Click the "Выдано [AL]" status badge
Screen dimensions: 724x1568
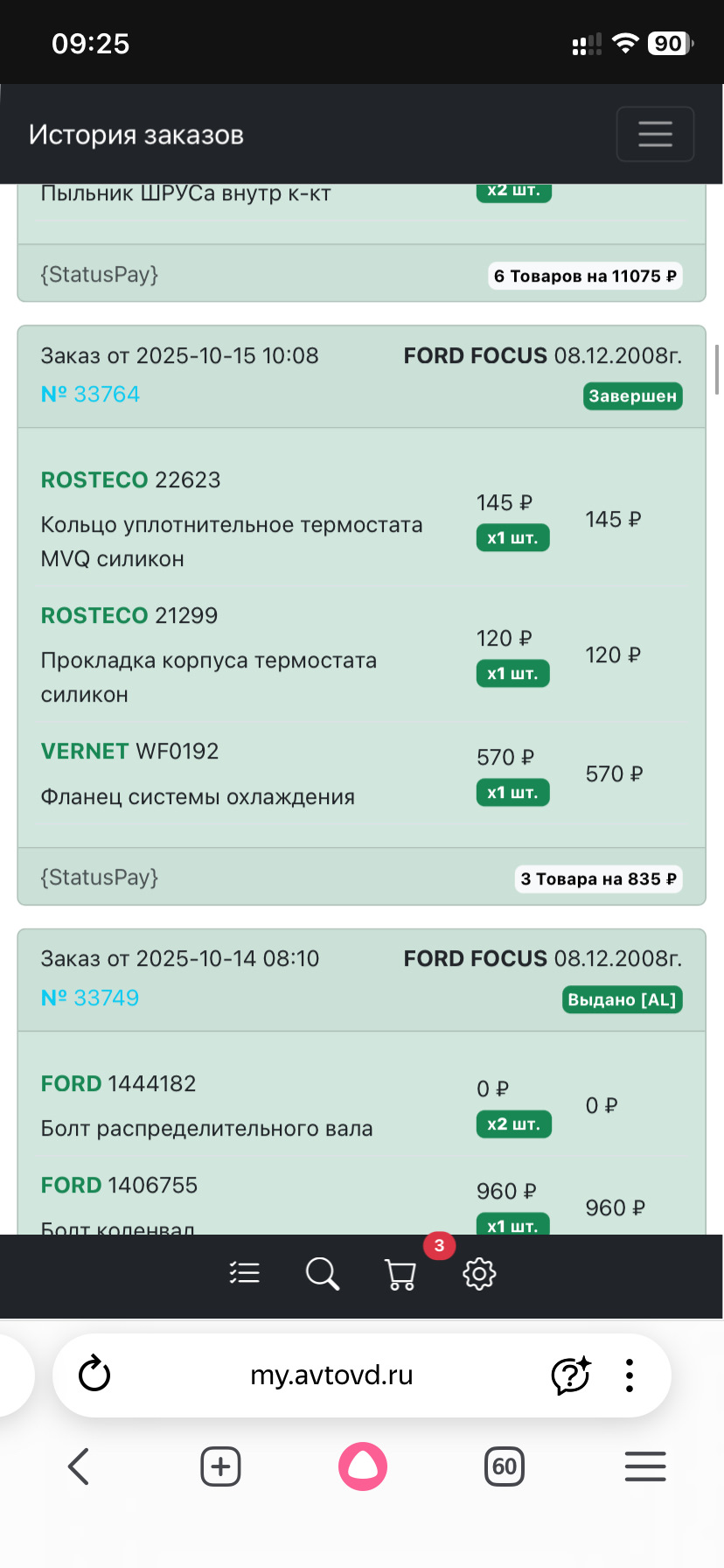point(622,999)
